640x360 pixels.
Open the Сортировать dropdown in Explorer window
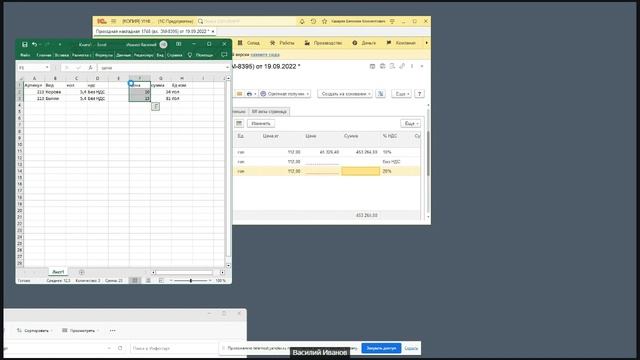35,331
